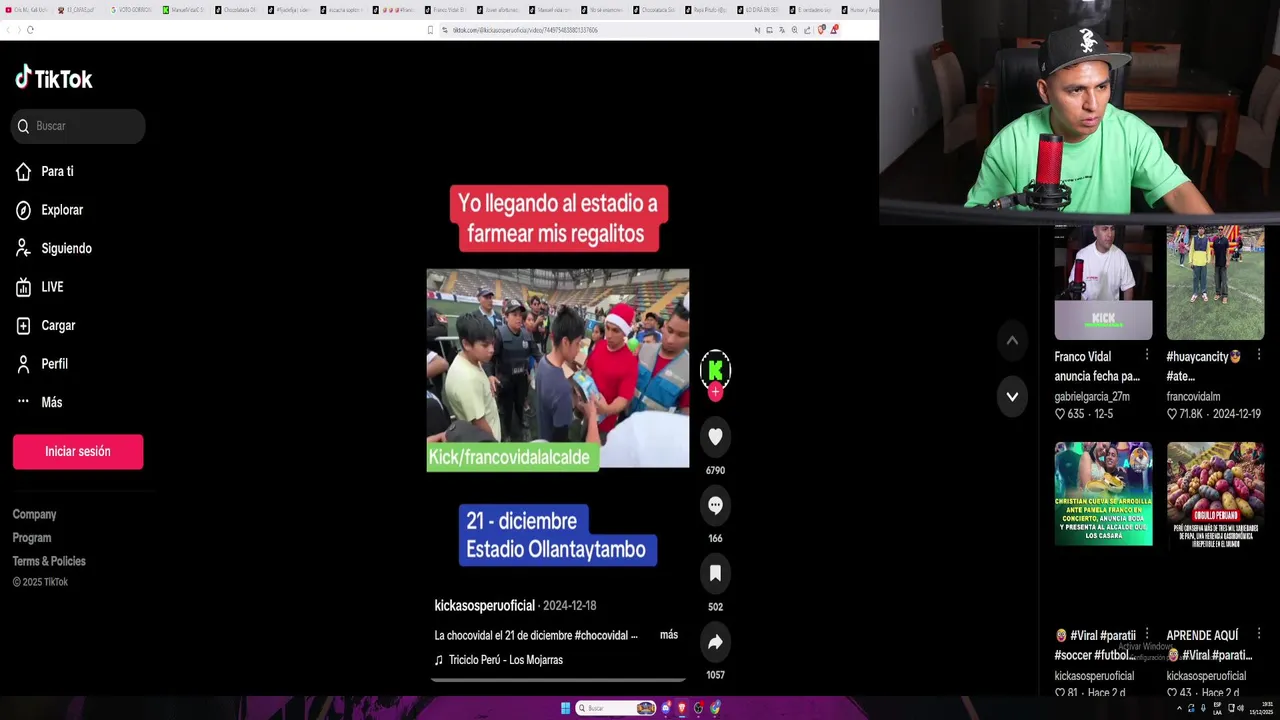Open the Company footer link
Viewport: 1280px width, 720px height.
pyautogui.click(x=34, y=514)
